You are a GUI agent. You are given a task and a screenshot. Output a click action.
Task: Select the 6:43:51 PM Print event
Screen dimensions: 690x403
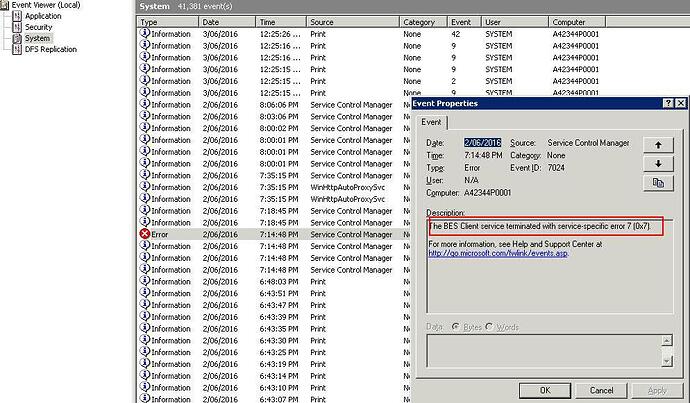(274, 293)
